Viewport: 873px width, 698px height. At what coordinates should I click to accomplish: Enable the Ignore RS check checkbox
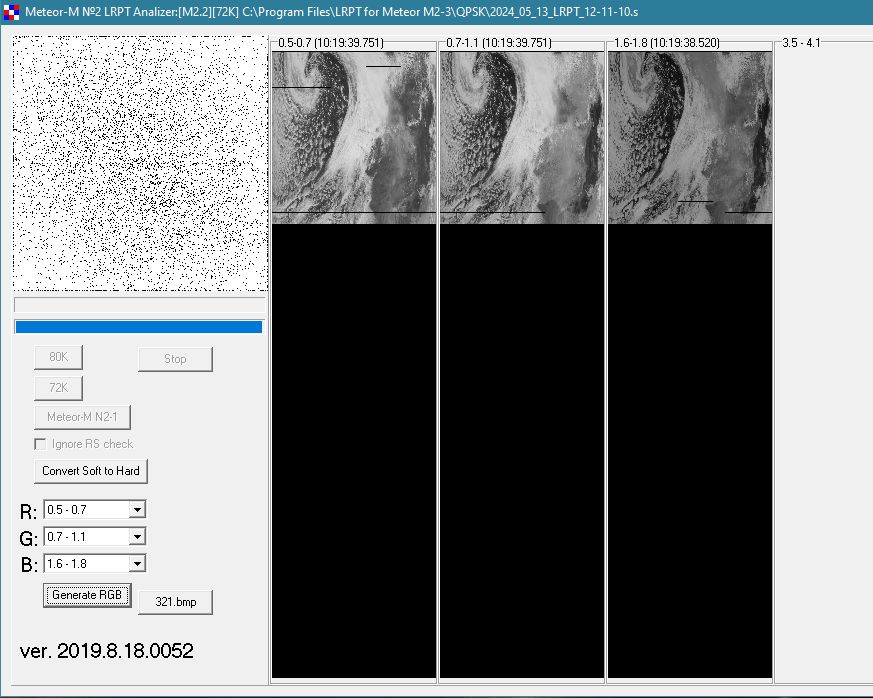(x=41, y=444)
